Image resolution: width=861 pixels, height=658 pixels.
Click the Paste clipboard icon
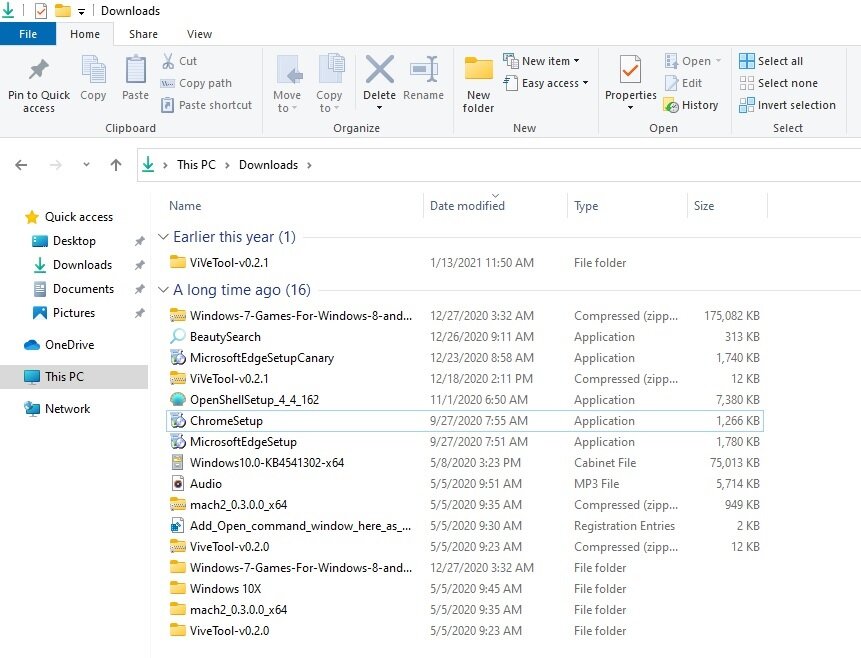pos(135,71)
